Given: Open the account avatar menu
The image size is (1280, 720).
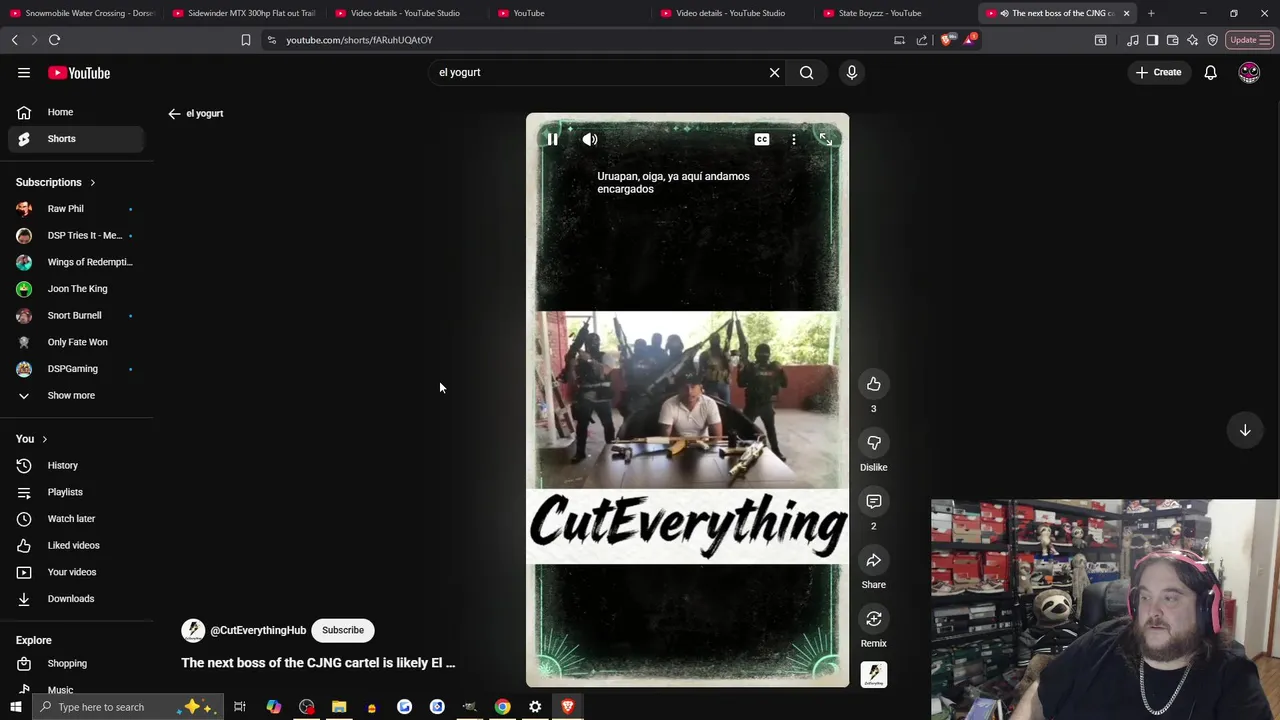Looking at the screenshot, I should pyautogui.click(x=1249, y=73).
